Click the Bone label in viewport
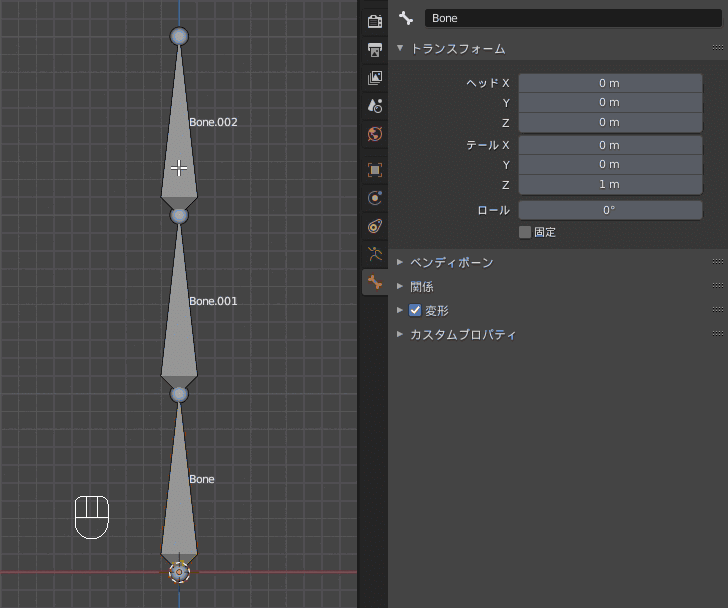Screen dimensions: 728x608 pos(202,479)
